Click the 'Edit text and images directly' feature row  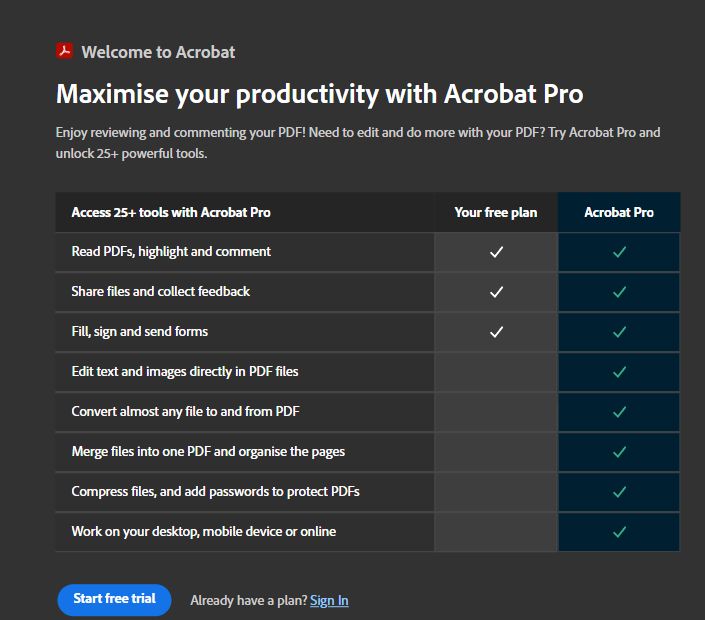tap(185, 372)
